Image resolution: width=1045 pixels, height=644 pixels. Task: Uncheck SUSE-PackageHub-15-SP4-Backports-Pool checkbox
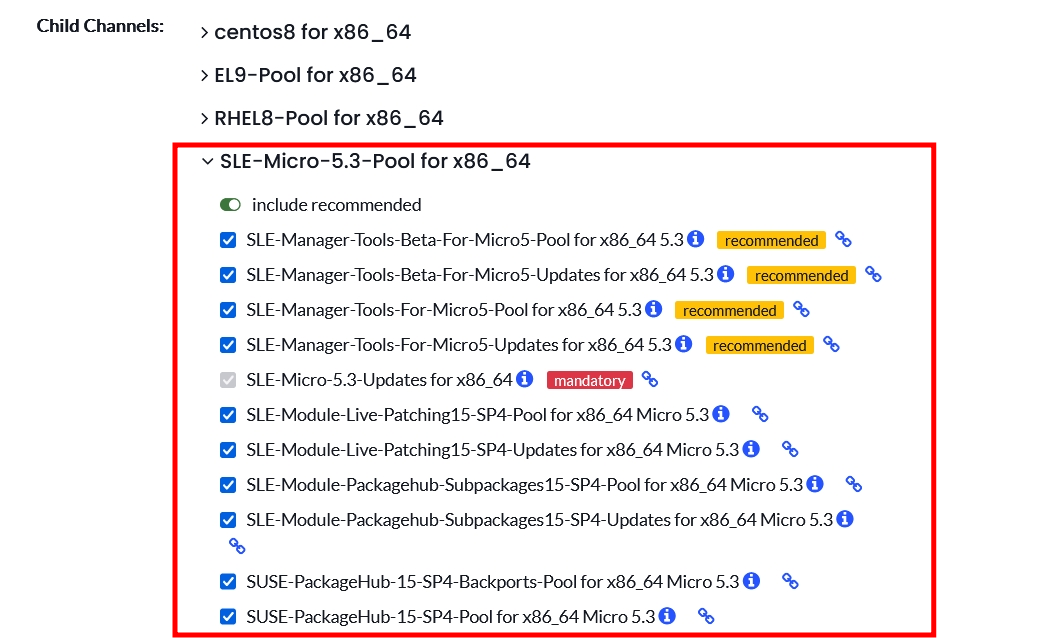(228, 581)
